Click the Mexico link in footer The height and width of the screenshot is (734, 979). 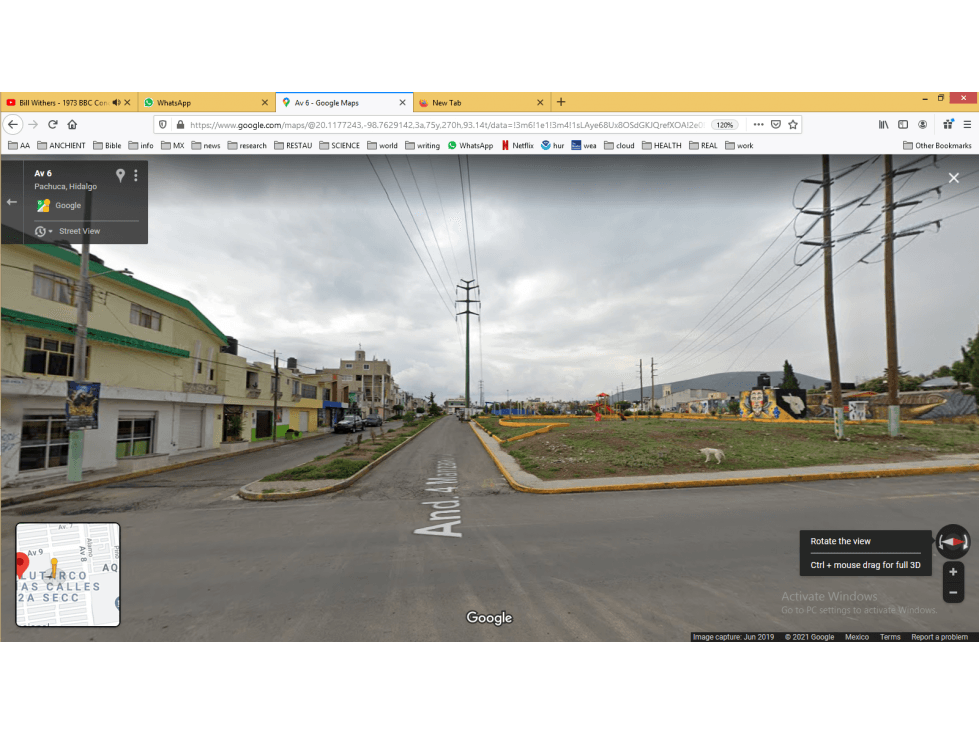coord(857,637)
